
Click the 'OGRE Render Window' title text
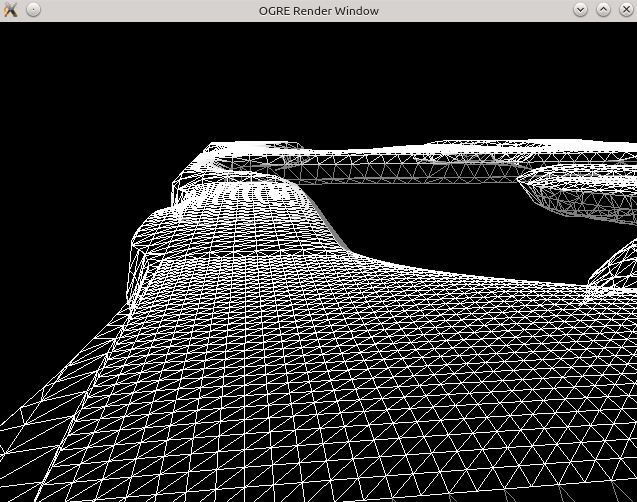pos(318,11)
